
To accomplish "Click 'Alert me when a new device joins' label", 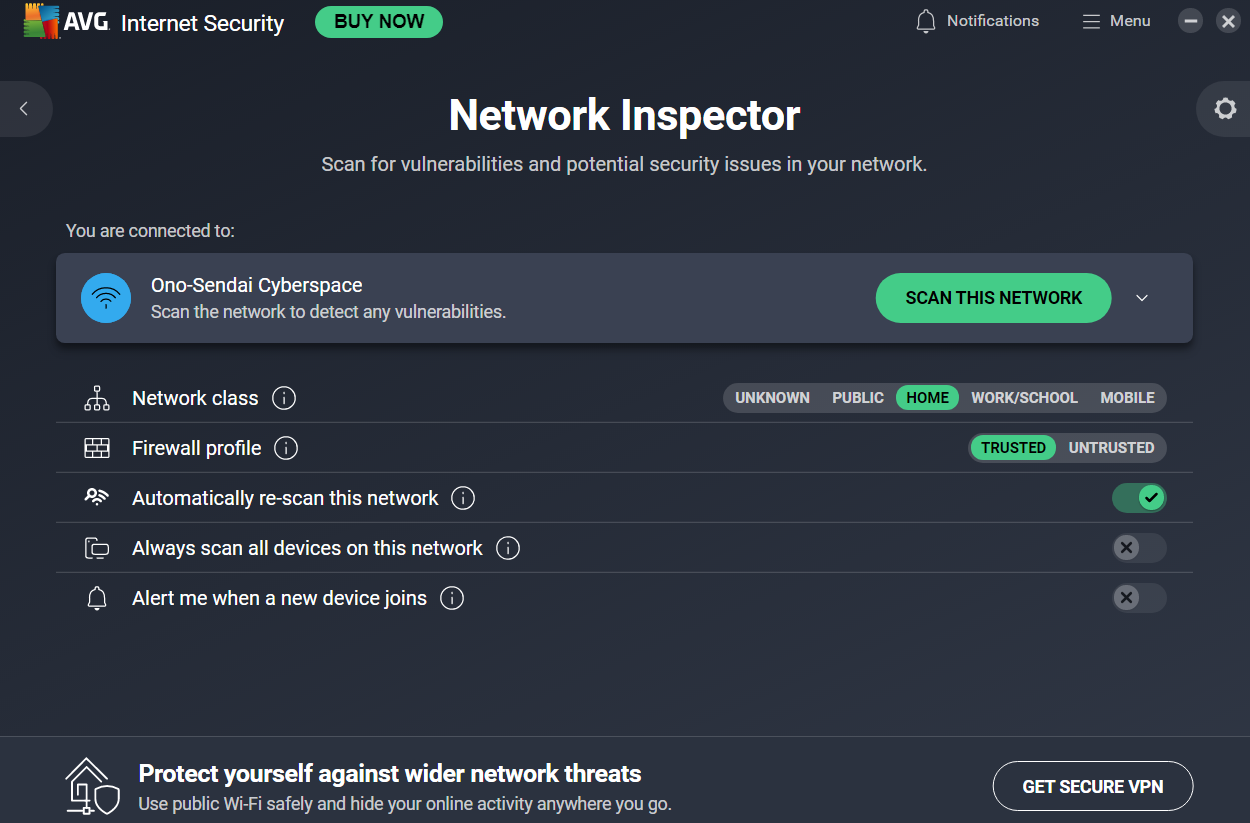I will [279, 598].
